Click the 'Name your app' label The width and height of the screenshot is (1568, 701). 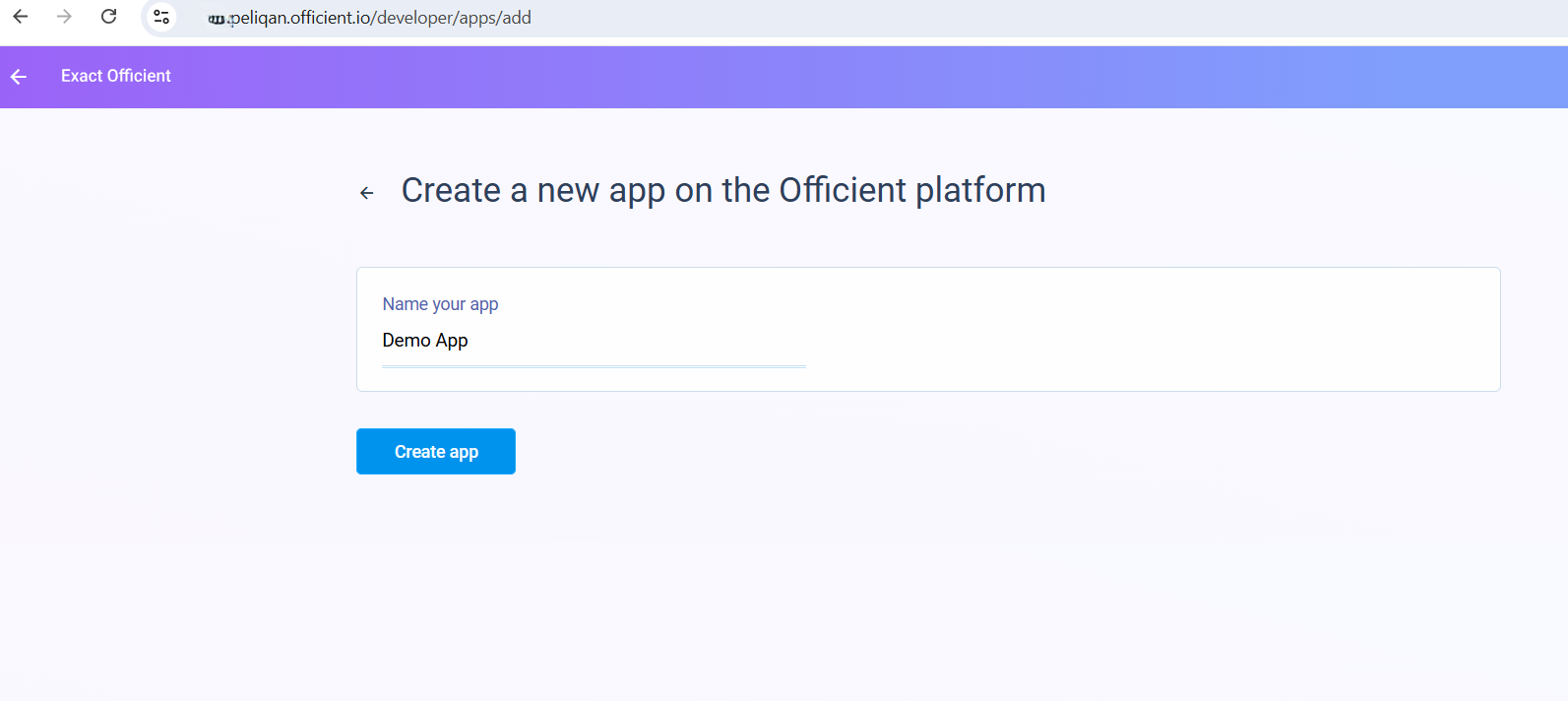click(440, 304)
